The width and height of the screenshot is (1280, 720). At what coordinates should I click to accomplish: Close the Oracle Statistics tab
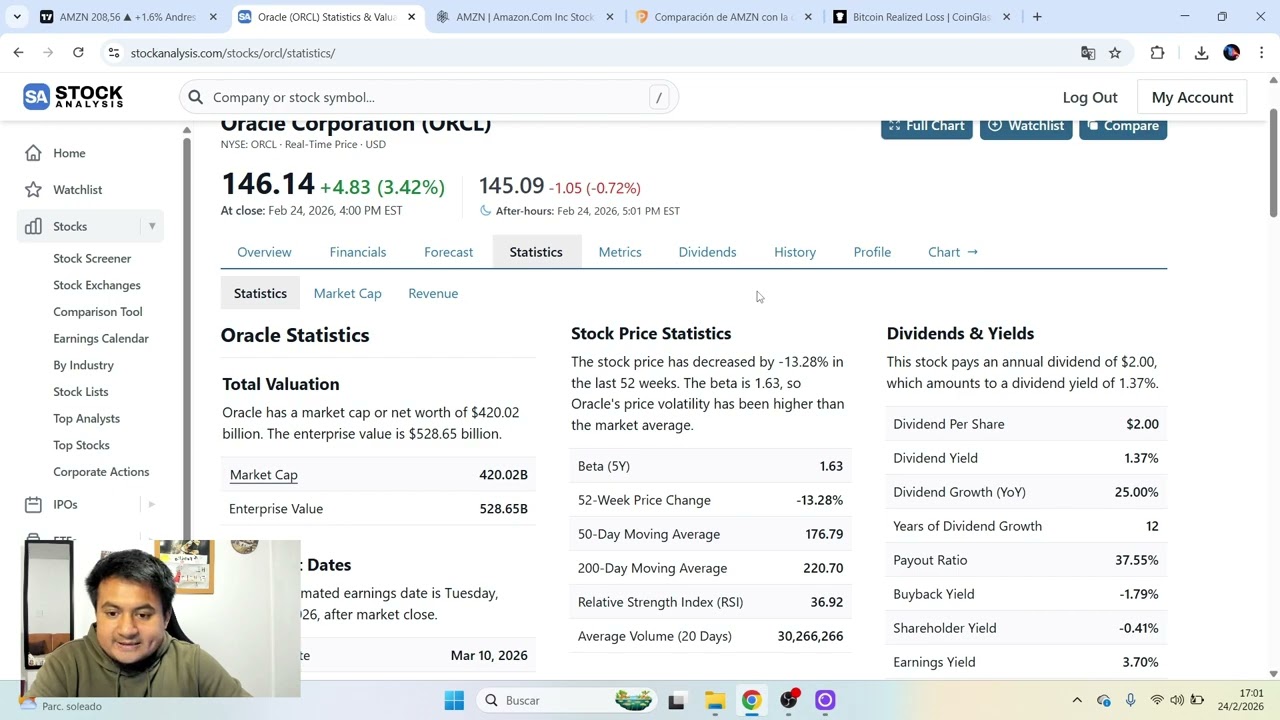click(x=411, y=17)
